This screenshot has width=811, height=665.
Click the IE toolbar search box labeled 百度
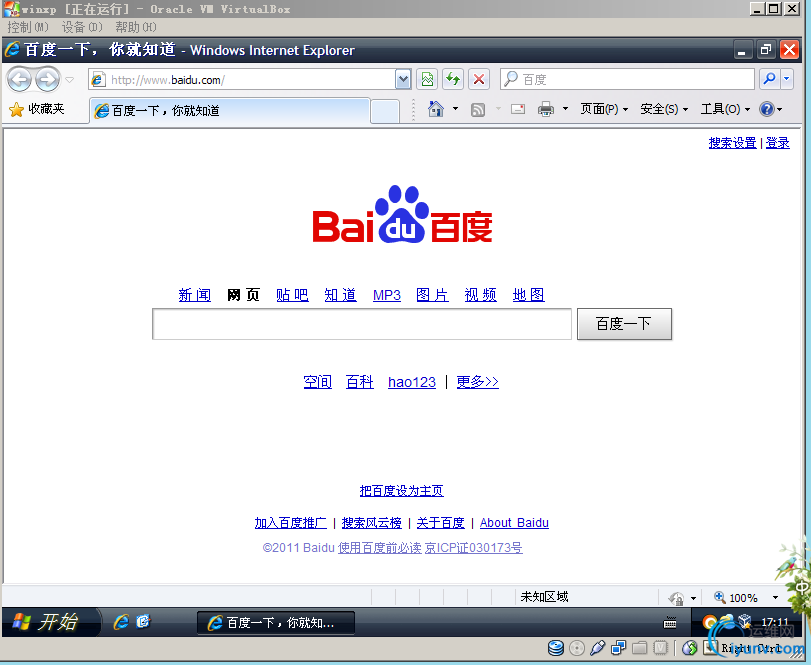click(x=627, y=80)
